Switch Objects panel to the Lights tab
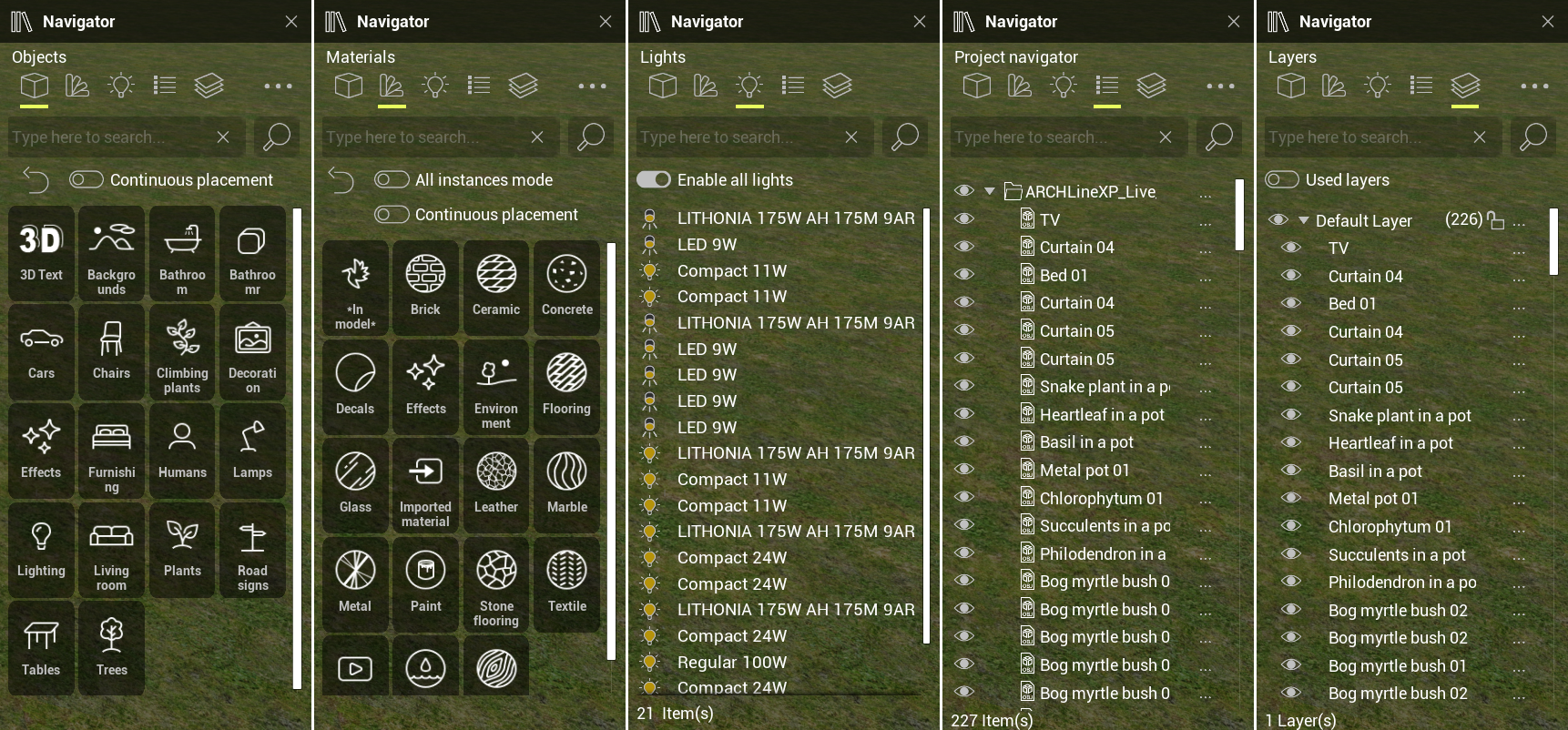Image resolution: width=1568 pixels, height=730 pixels. (120, 86)
